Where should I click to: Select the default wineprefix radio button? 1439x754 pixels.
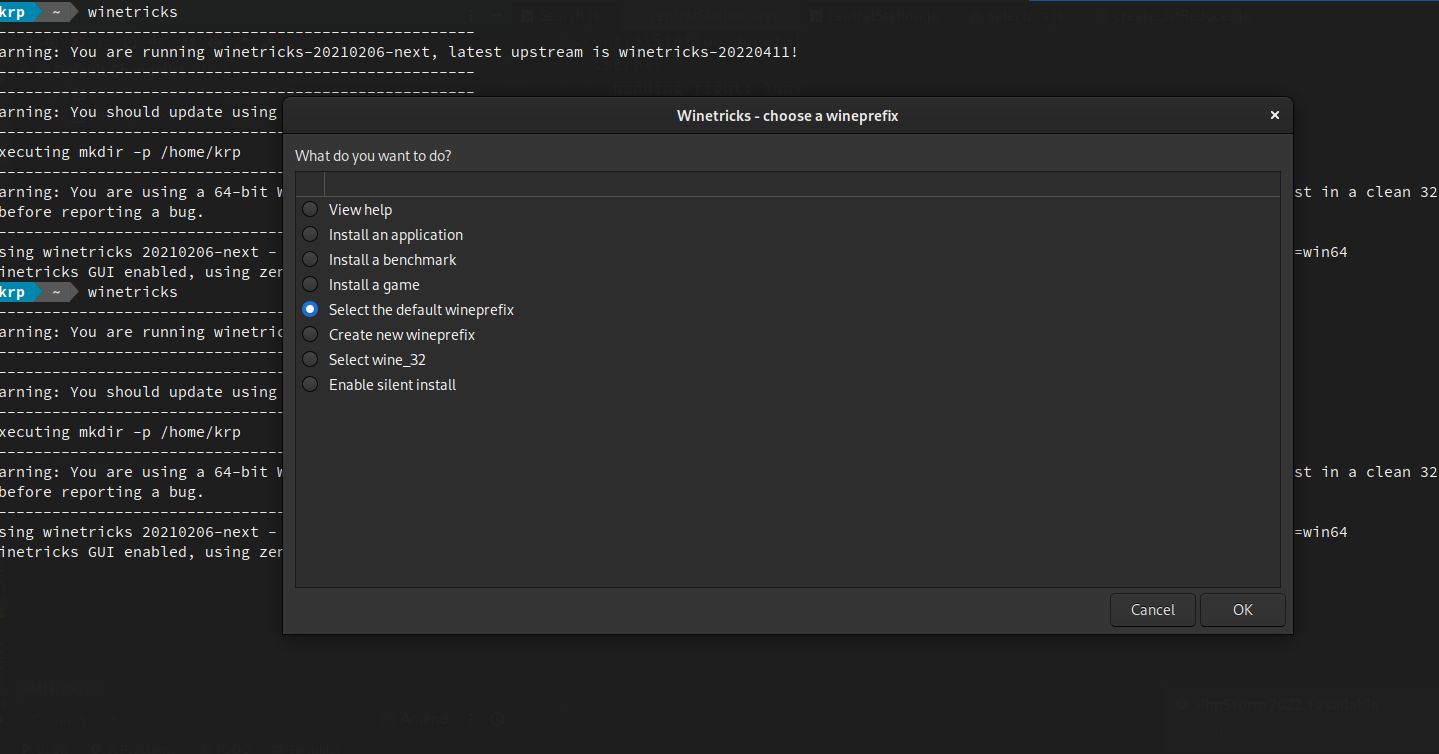[x=310, y=310]
